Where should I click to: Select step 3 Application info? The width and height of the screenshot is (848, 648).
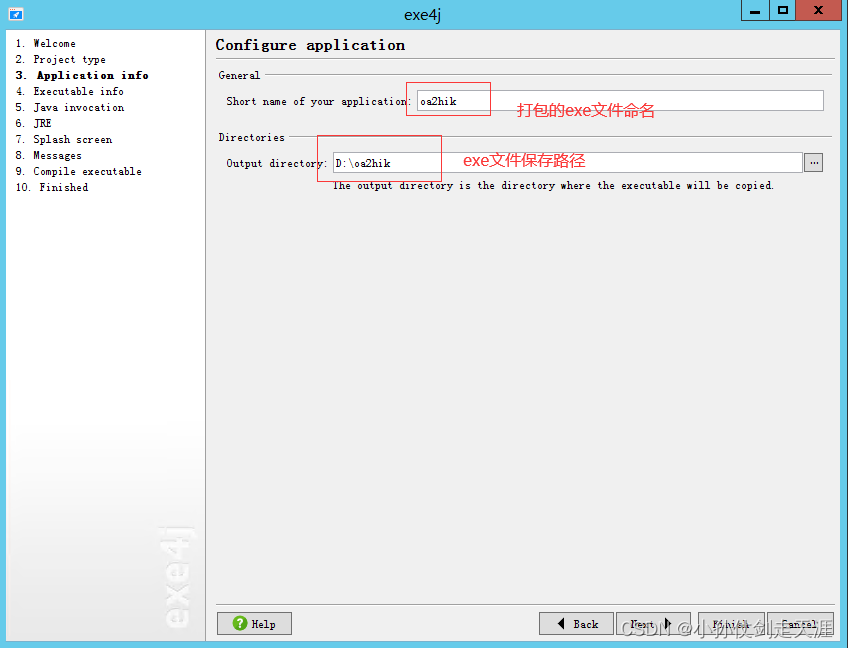click(82, 75)
